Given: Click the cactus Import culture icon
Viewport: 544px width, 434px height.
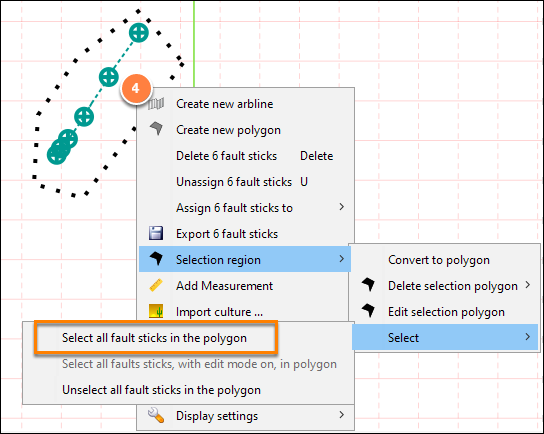Looking at the screenshot, I should (156, 311).
